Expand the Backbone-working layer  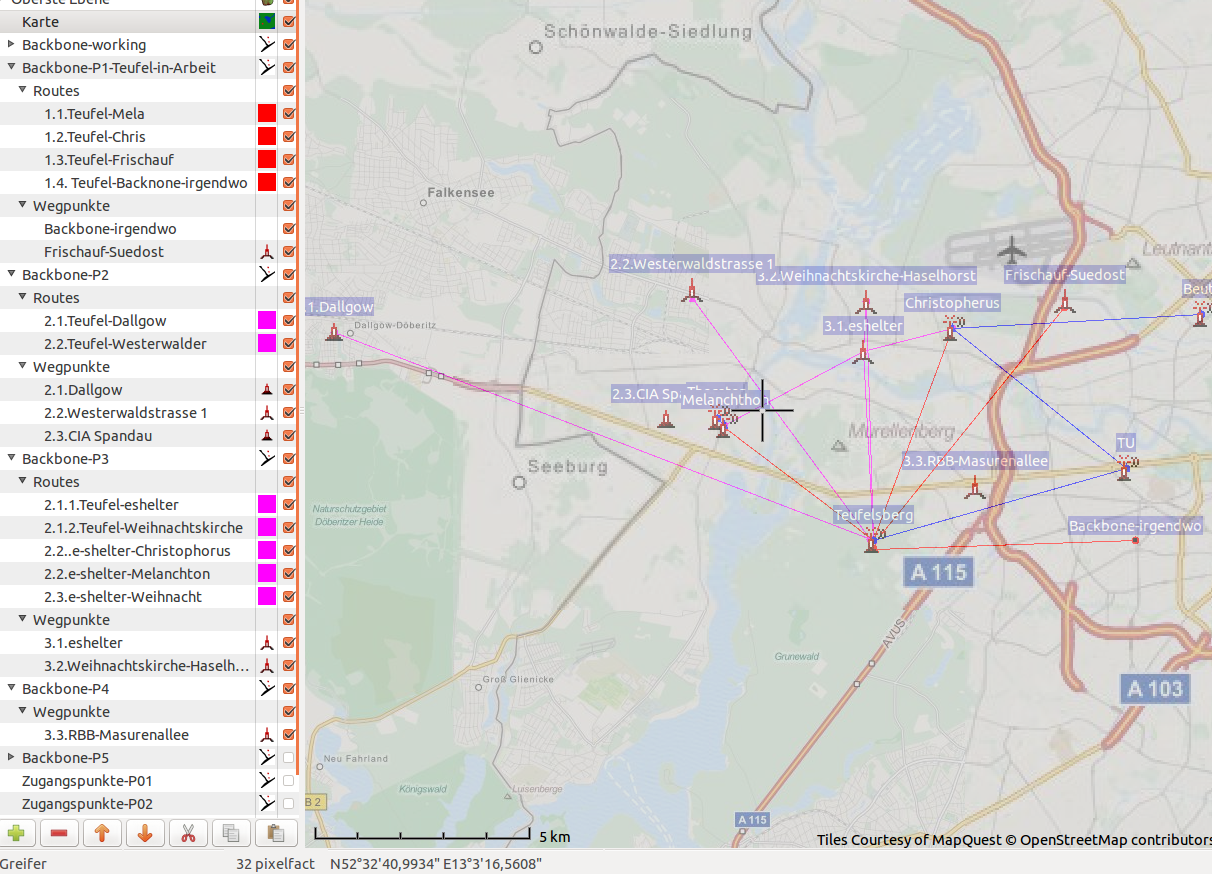11,45
